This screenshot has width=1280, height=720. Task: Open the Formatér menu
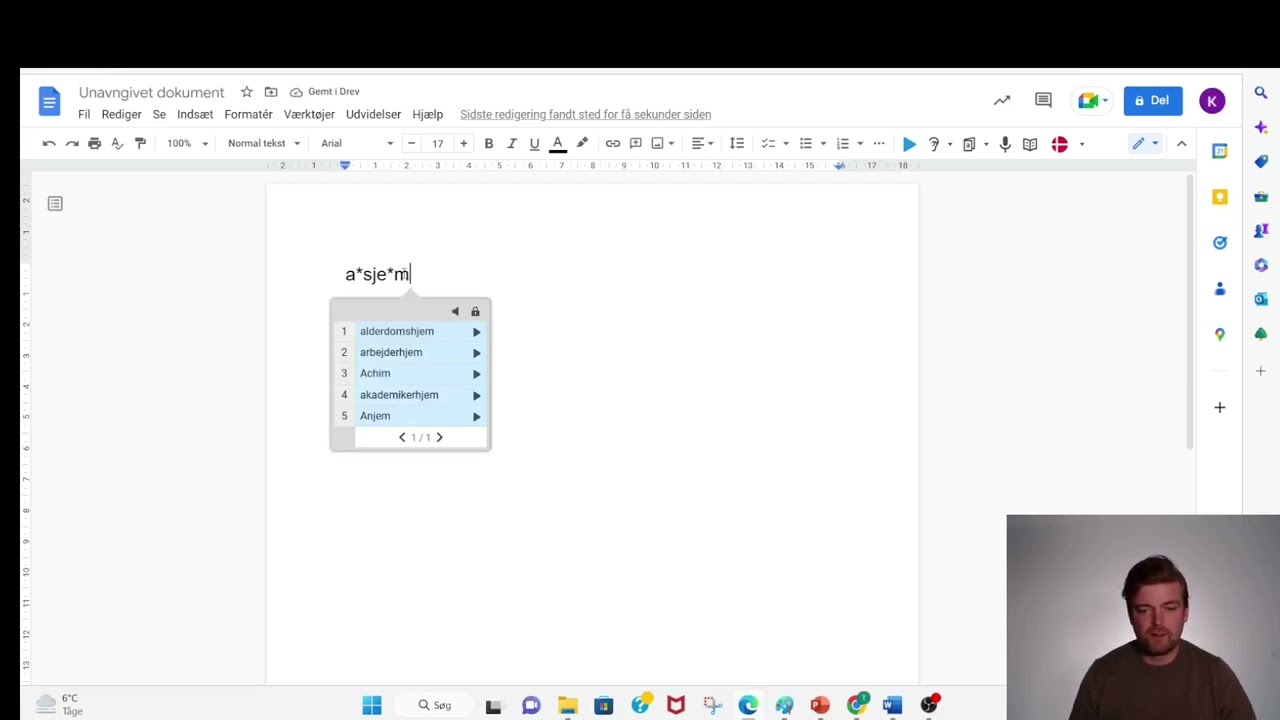[x=248, y=114]
